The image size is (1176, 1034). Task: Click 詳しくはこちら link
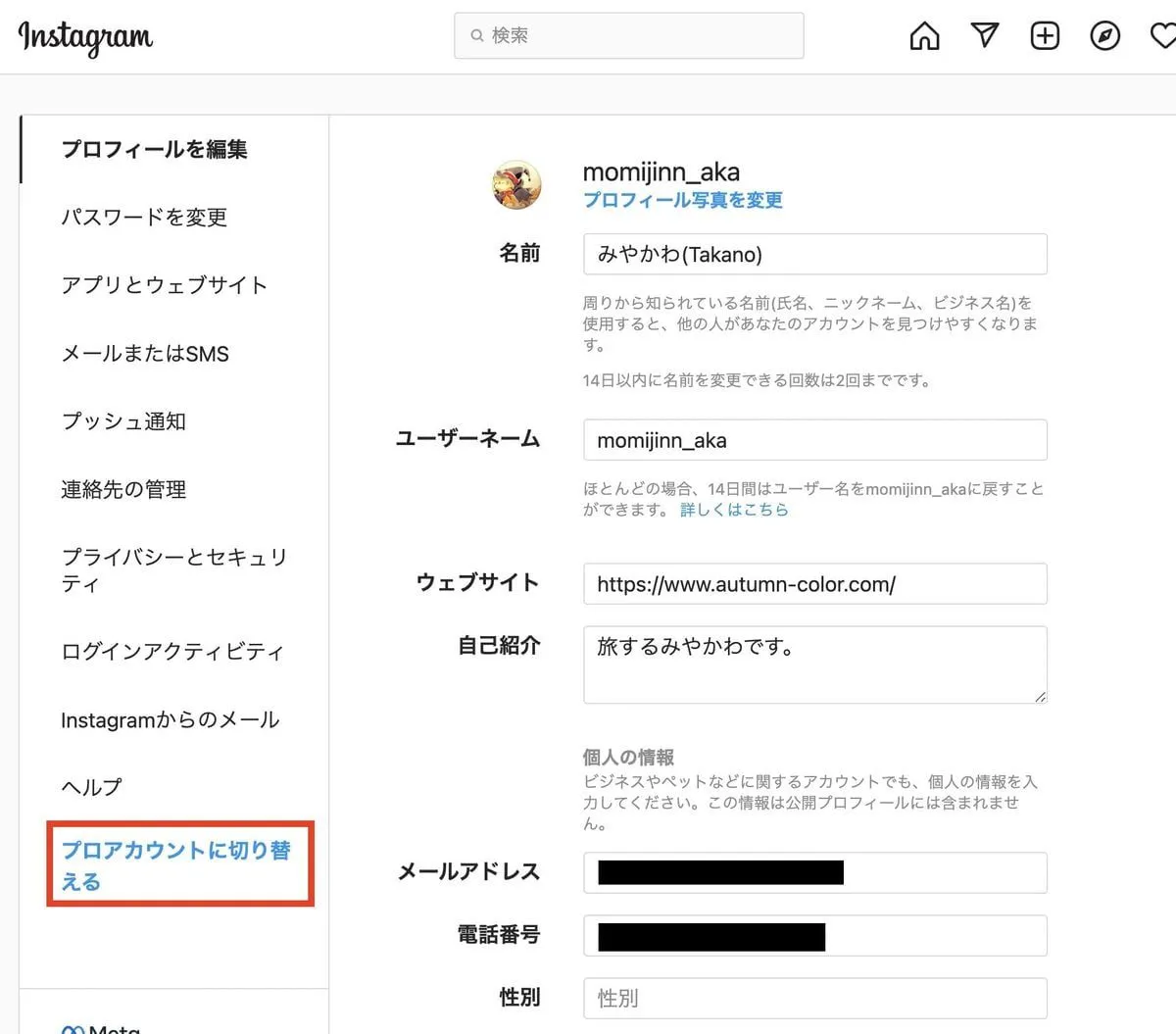(734, 510)
